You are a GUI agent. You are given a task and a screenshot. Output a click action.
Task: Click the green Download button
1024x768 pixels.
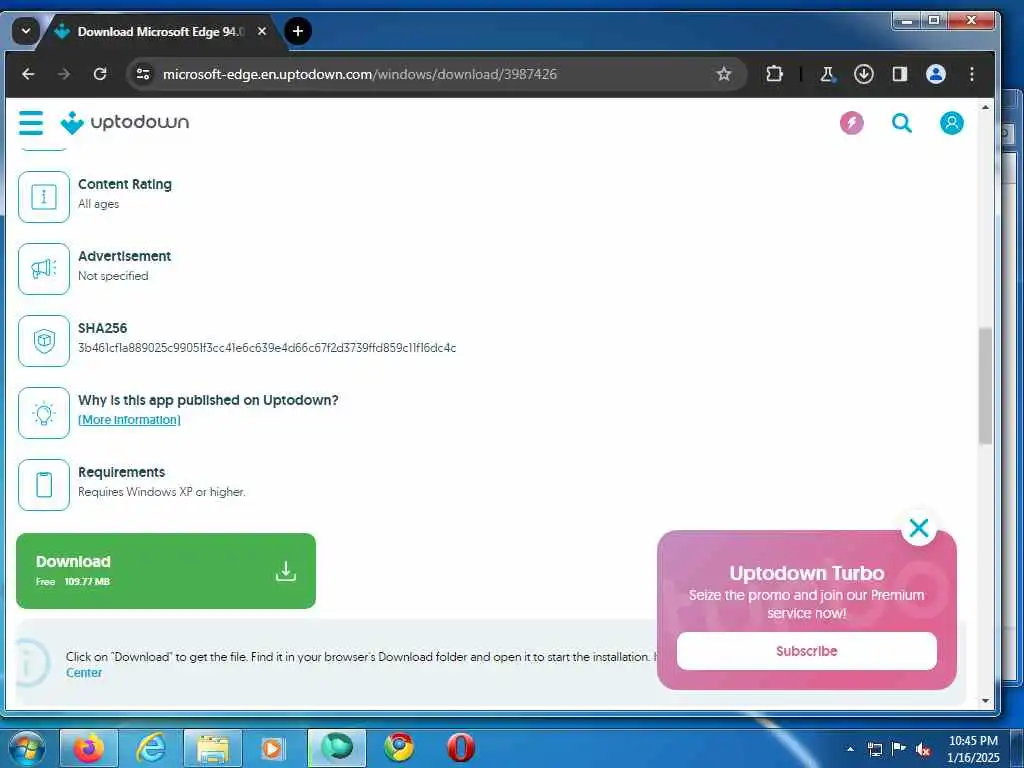click(x=166, y=571)
